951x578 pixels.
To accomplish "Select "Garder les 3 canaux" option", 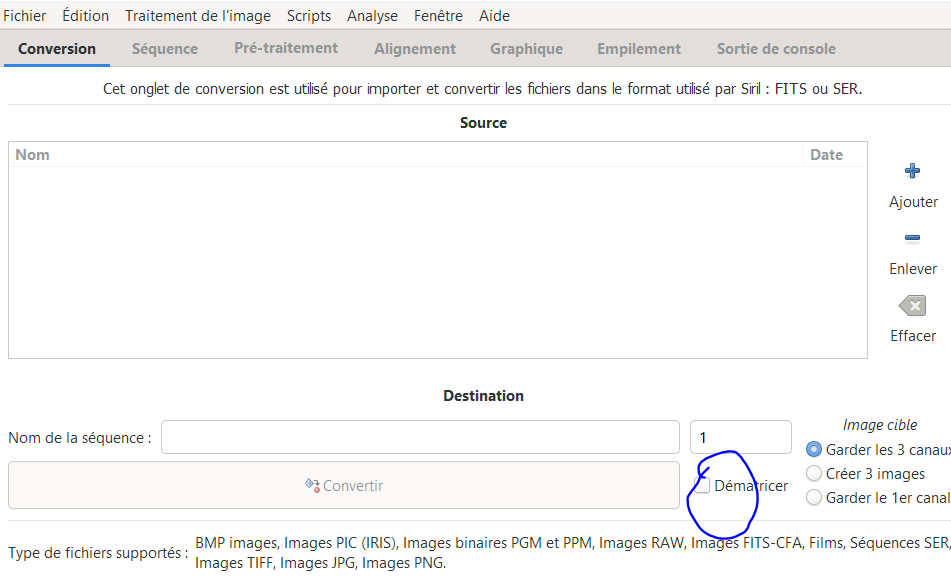I will pos(814,449).
